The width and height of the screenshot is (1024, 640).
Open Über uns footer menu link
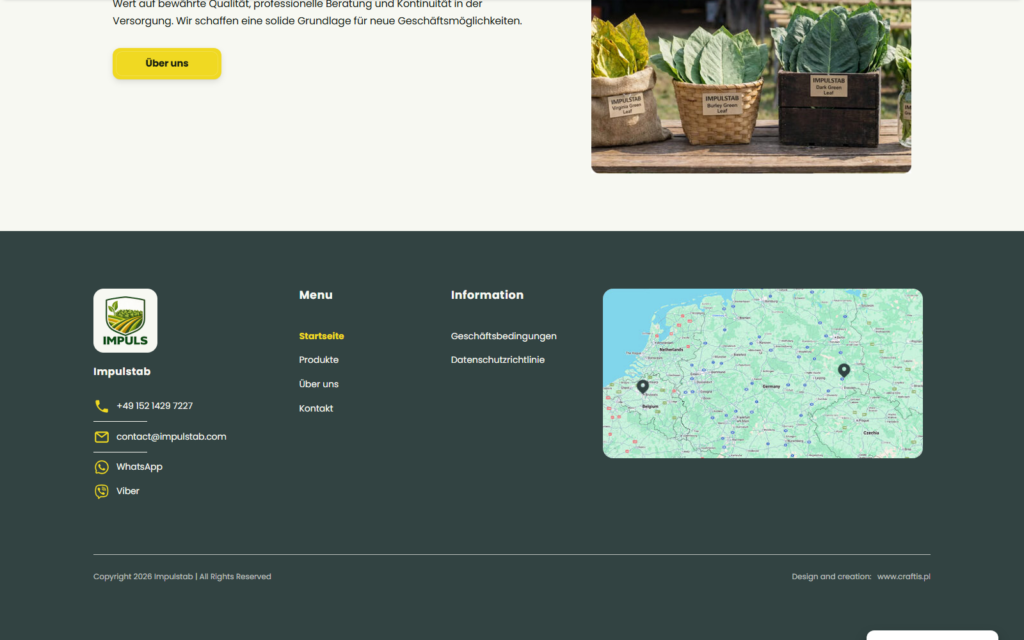coord(319,384)
